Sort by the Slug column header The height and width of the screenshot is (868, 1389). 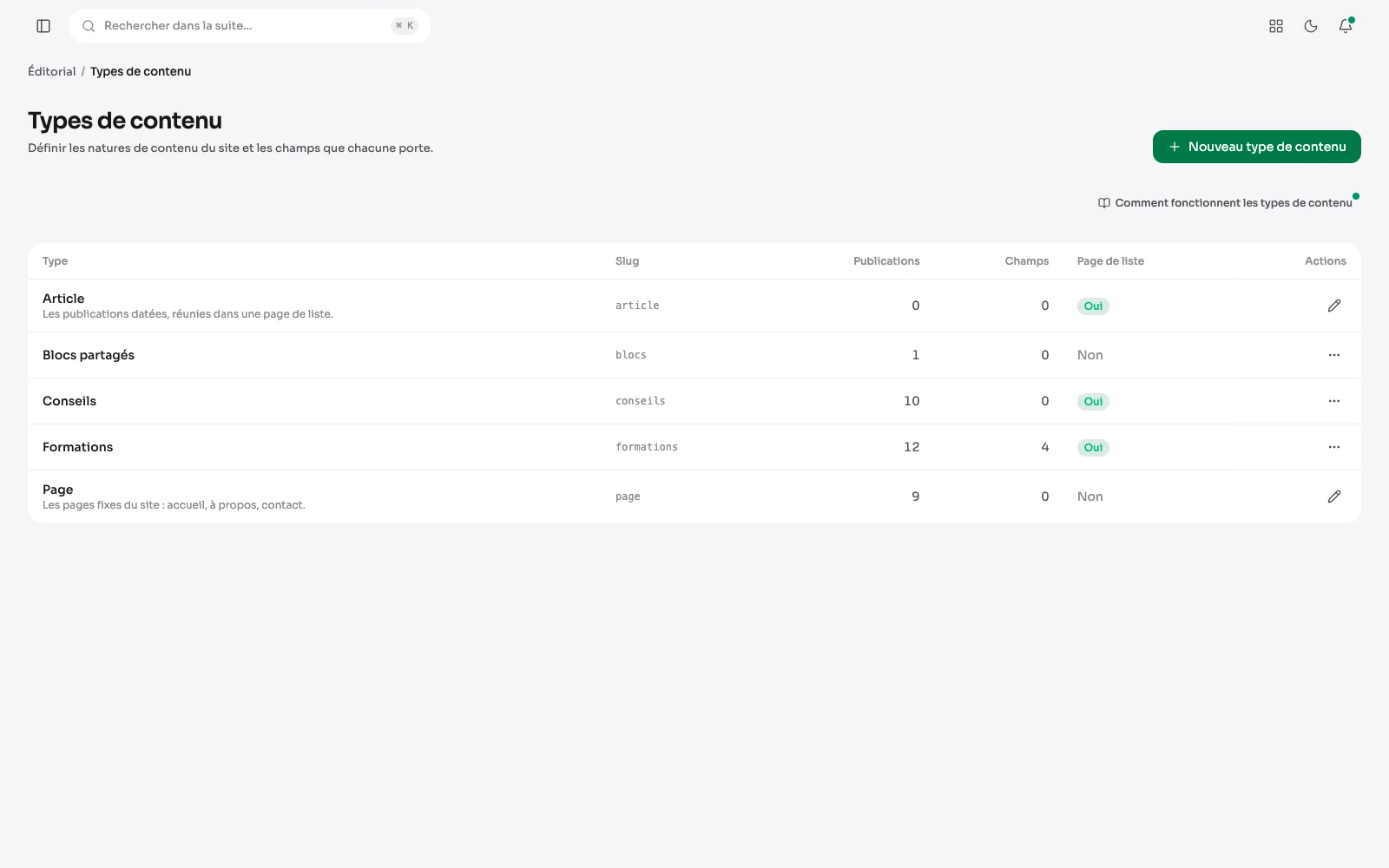[627, 261]
